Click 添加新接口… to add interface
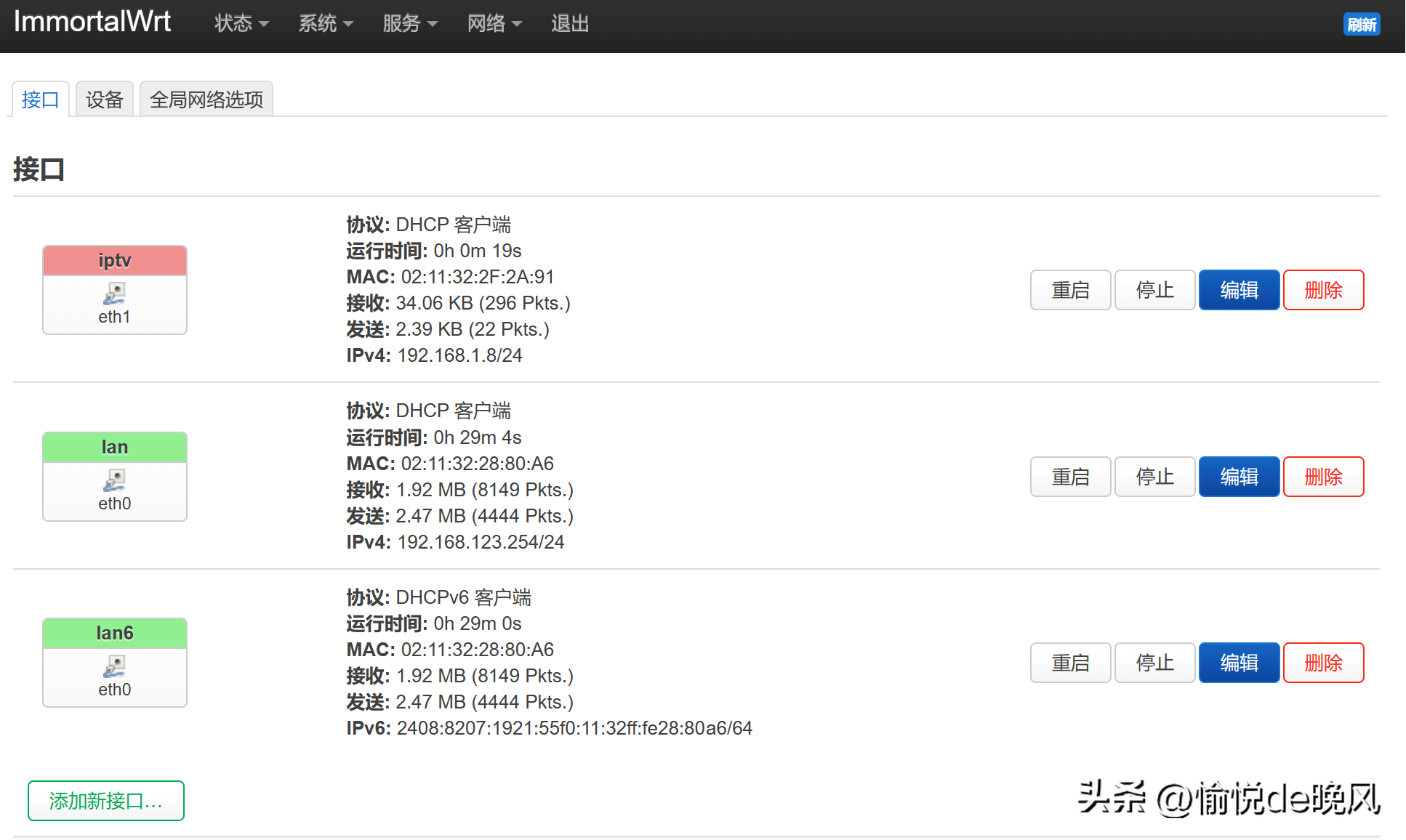The width and height of the screenshot is (1406, 840). click(x=106, y=801)
